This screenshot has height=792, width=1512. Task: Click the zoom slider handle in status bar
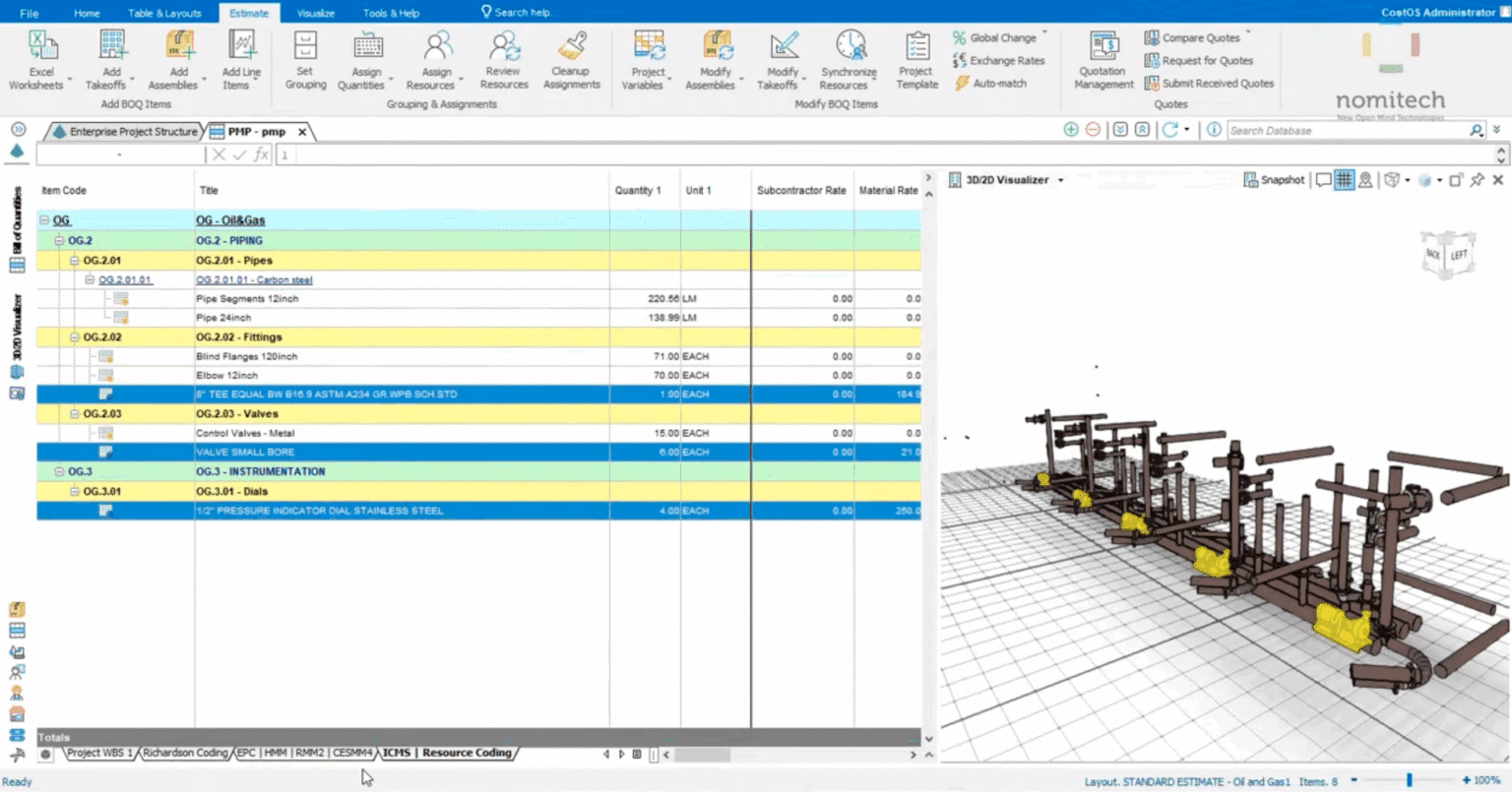[x=1410, y=780]
